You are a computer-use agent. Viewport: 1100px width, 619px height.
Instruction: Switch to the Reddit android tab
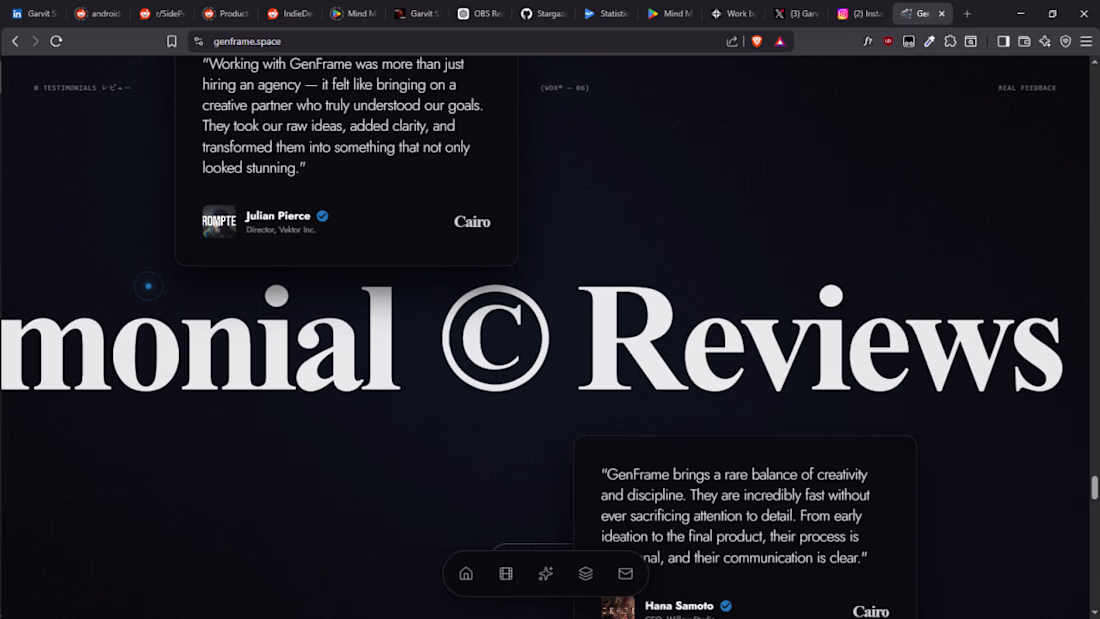click(x=99, y=13)
